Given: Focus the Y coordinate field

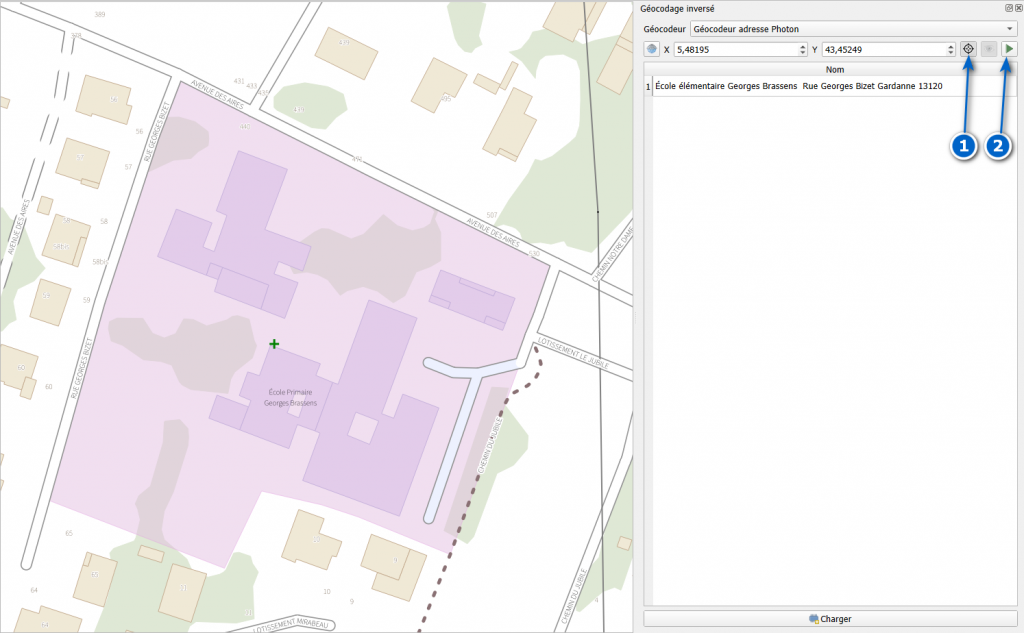Looking at the screenshot, I should click(x=882, y=49).
